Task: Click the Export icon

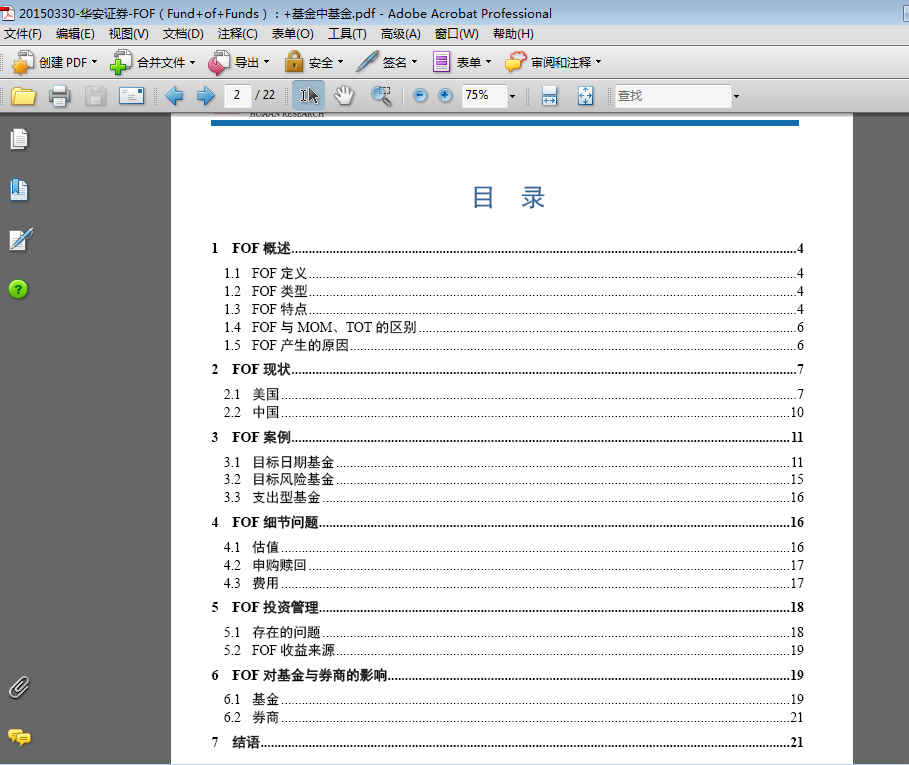Action: (x=219, y=63)
